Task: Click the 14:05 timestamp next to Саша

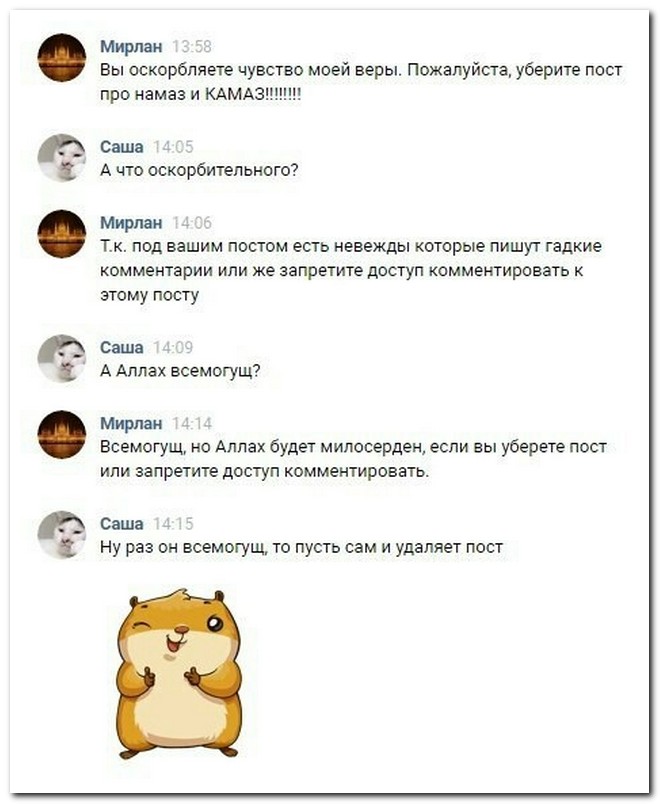Action: (173, 148)
